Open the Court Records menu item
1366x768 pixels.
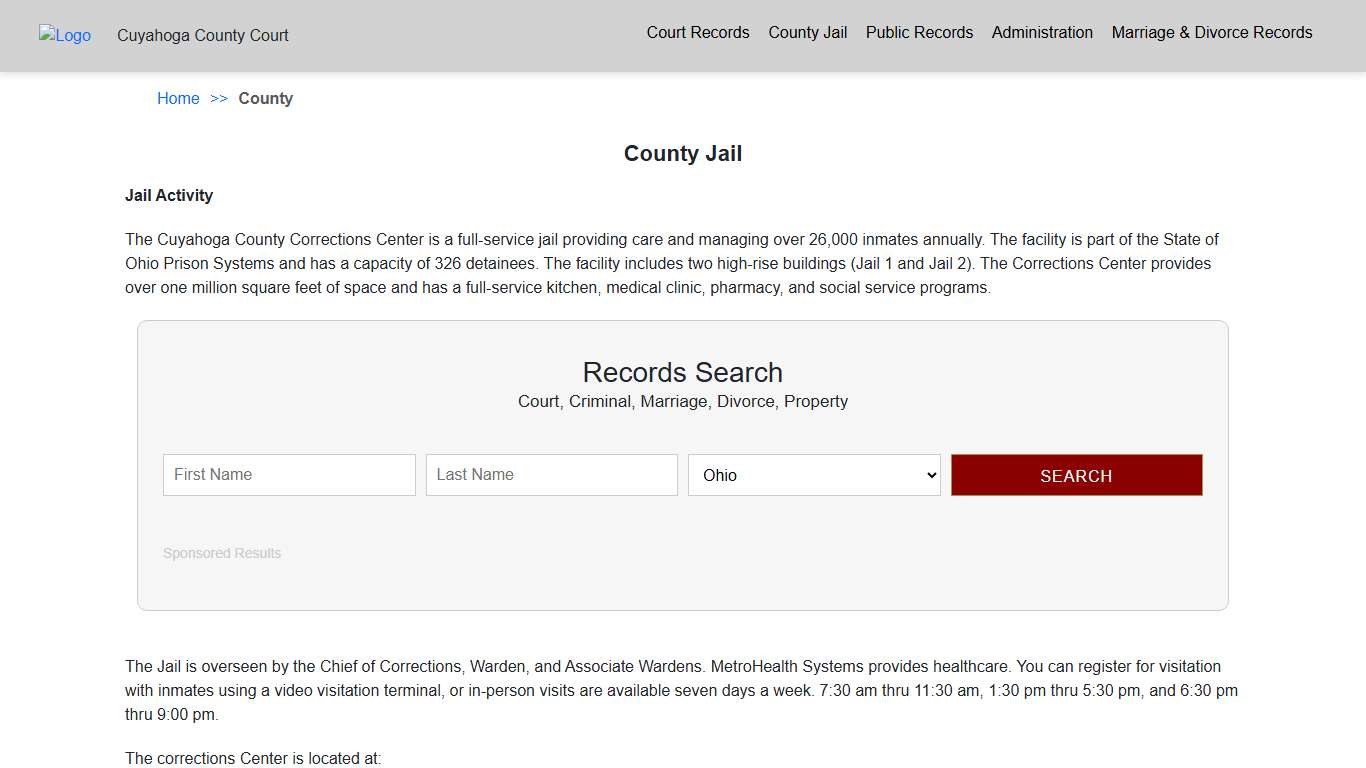(697, 32)
